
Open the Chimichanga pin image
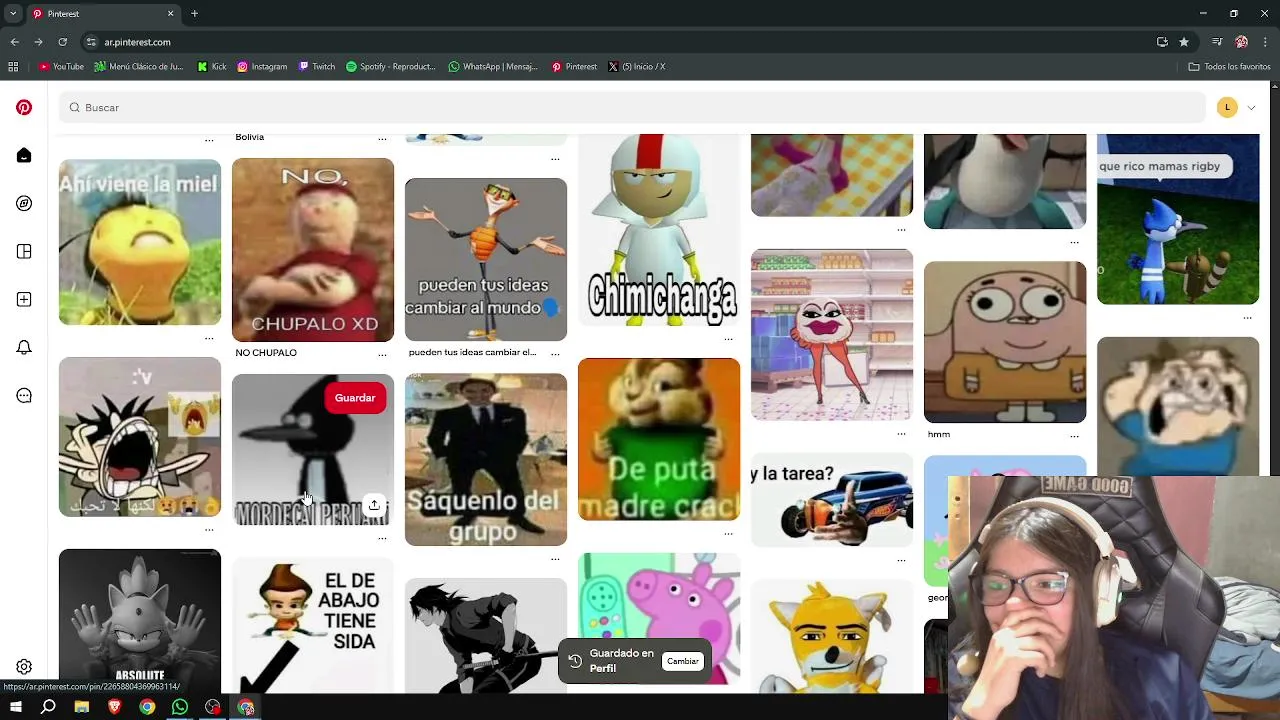pyautogui.click(x=659, y=230)
